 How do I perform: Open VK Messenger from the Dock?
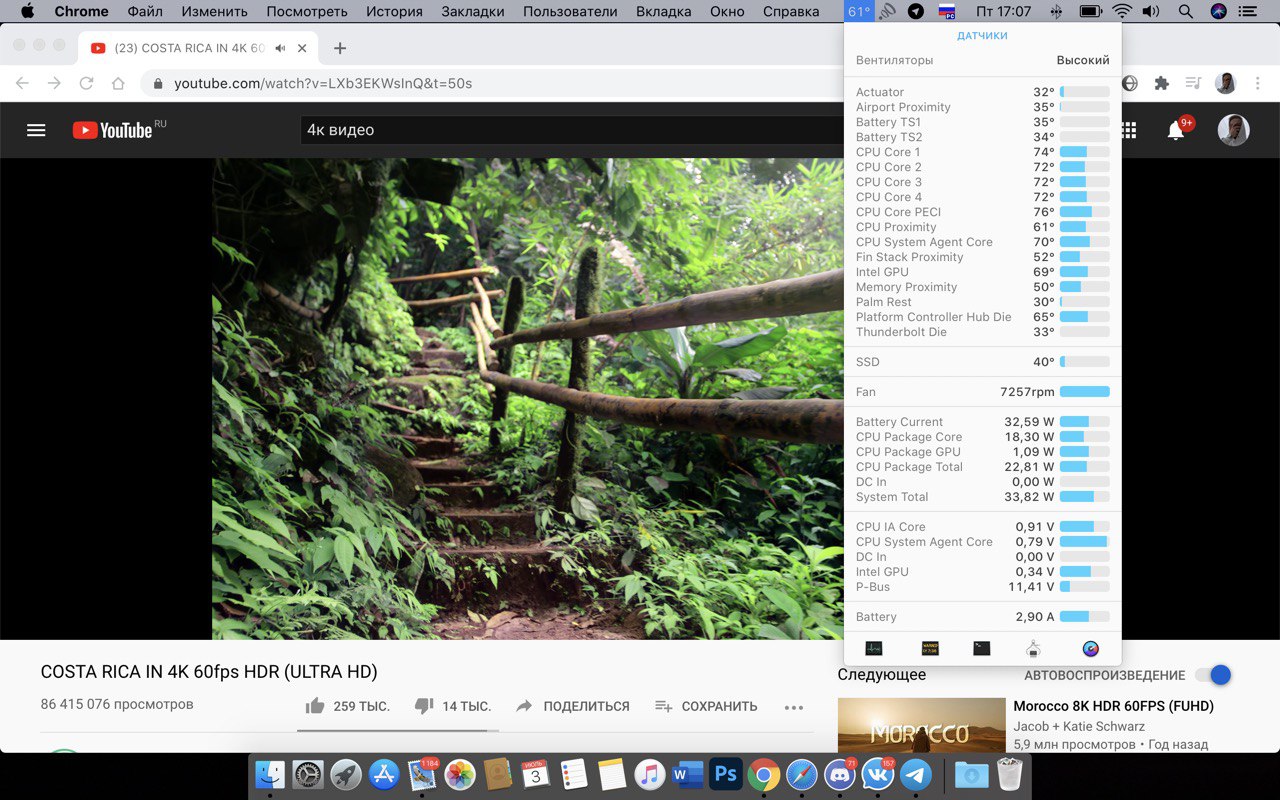point(878,774)
